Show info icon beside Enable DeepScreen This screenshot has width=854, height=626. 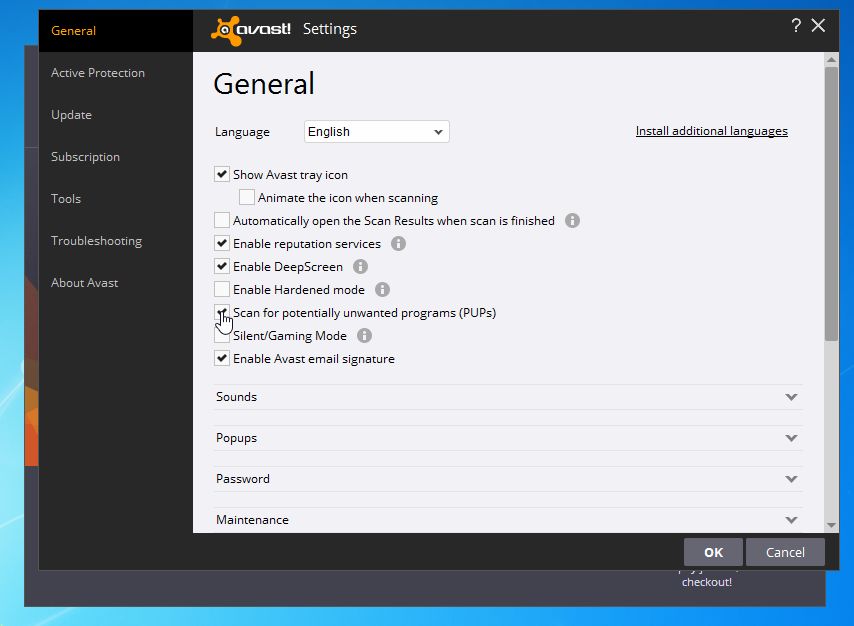[360, 266]
